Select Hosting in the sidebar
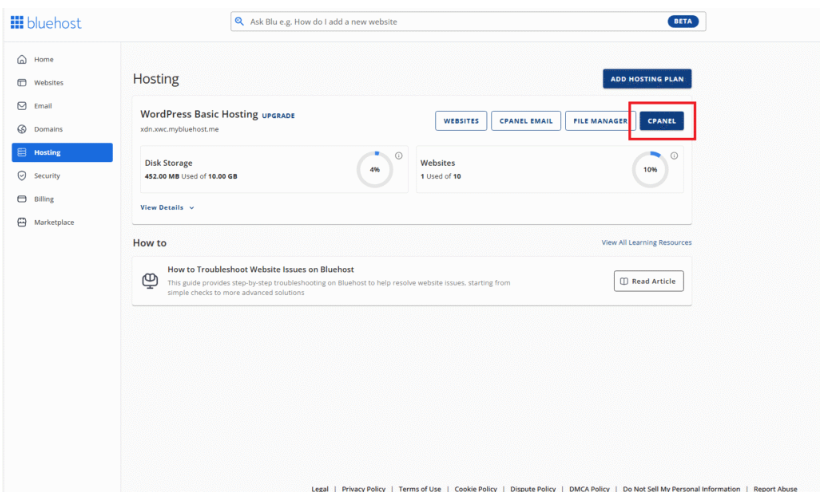823x496 pixels. [x=62, y=152]
